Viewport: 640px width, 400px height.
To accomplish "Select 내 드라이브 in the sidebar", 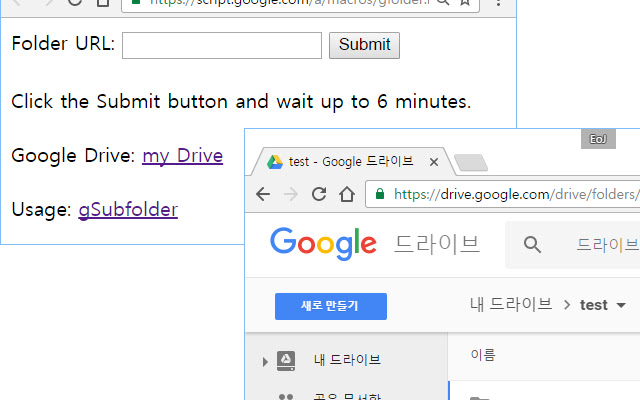I will (x=347, y=360).
